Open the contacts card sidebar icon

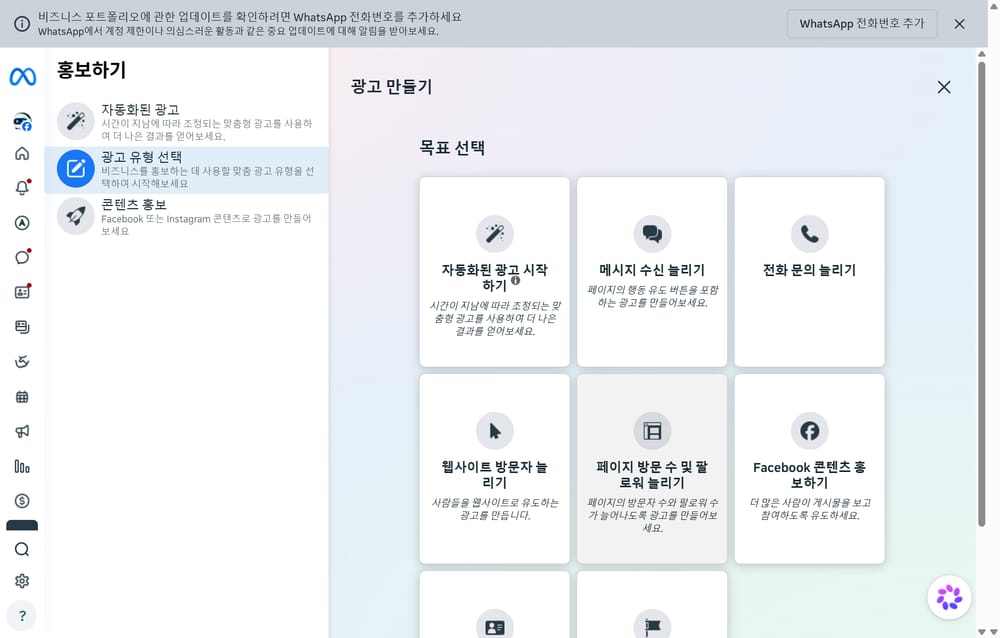point(22,292)
